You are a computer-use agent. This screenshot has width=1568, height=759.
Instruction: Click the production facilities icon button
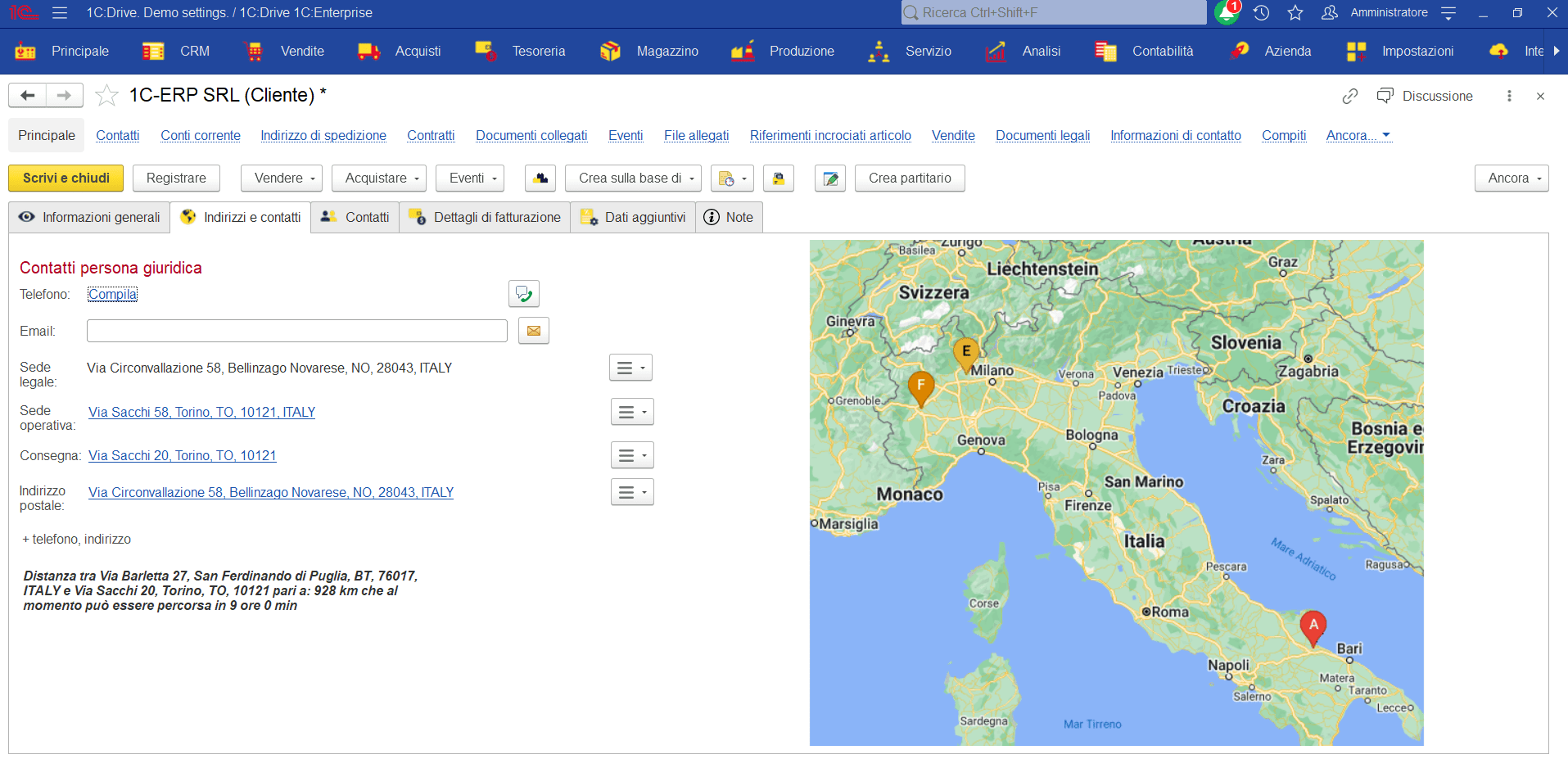540,178
